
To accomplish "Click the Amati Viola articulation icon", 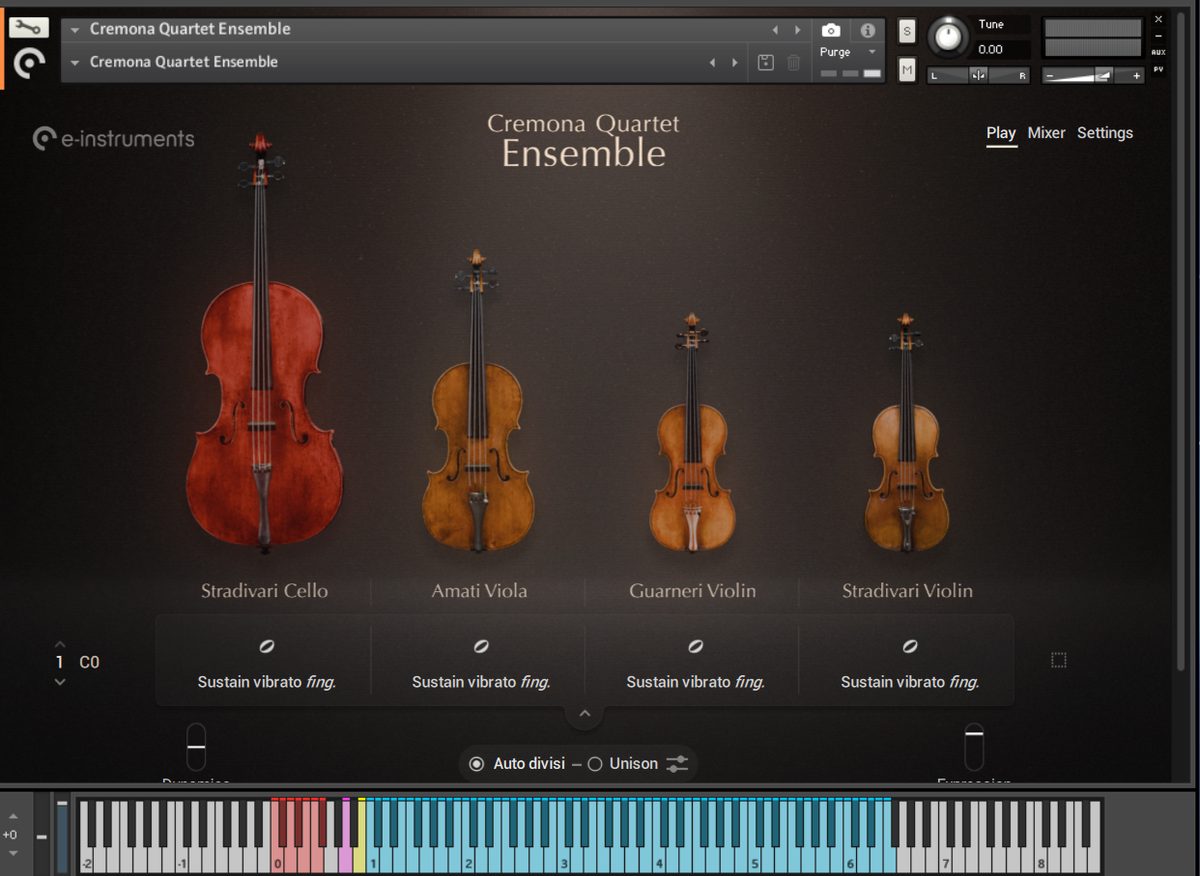I will 481,647.
